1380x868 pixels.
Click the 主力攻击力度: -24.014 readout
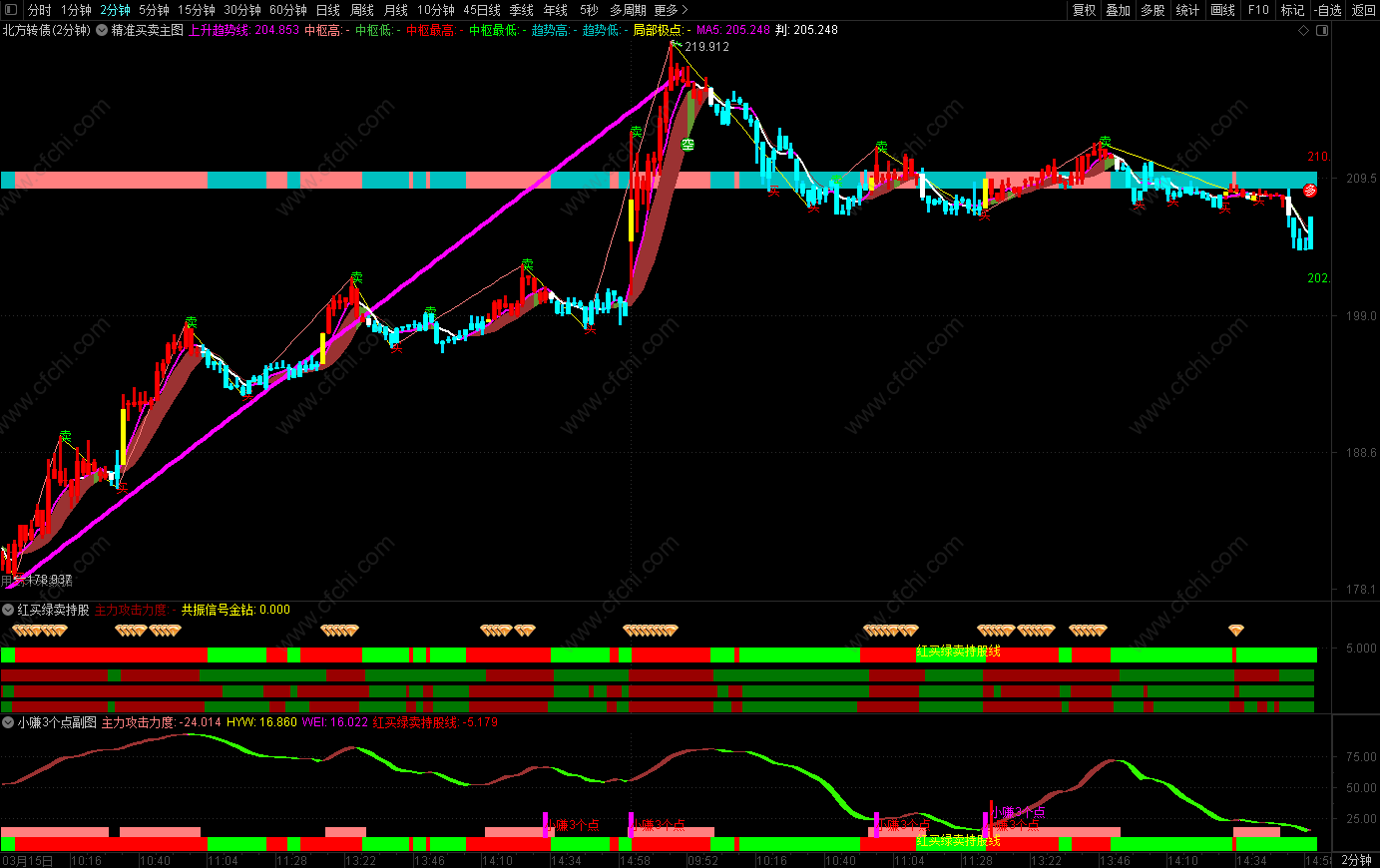coord(162,722)
